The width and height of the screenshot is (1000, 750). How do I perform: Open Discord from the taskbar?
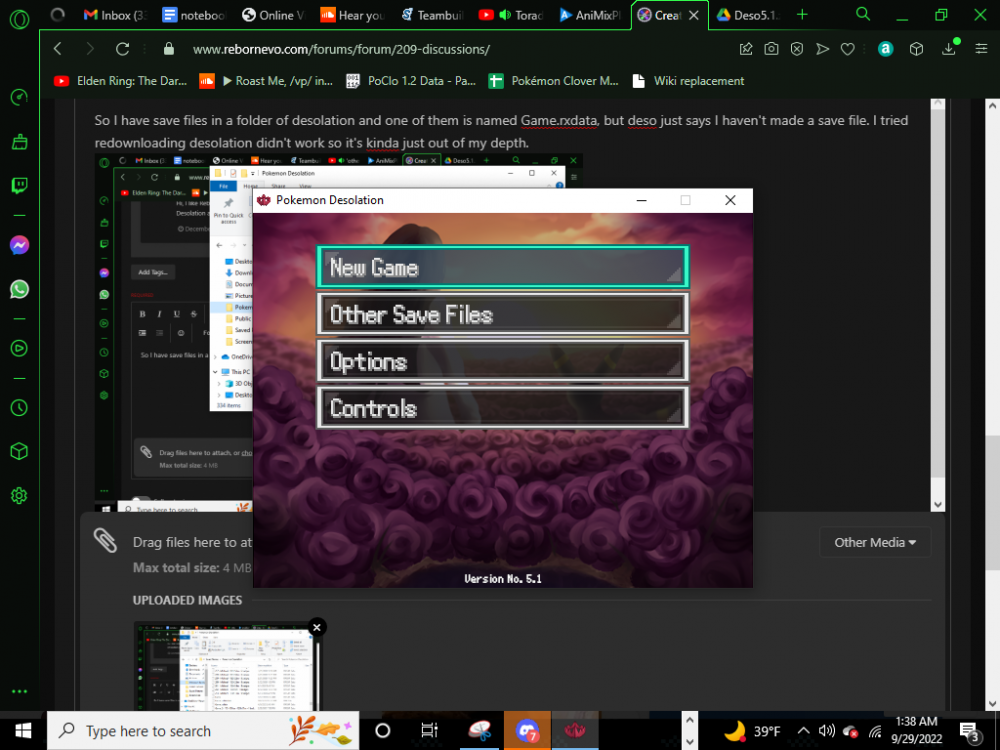click(527, 731)
